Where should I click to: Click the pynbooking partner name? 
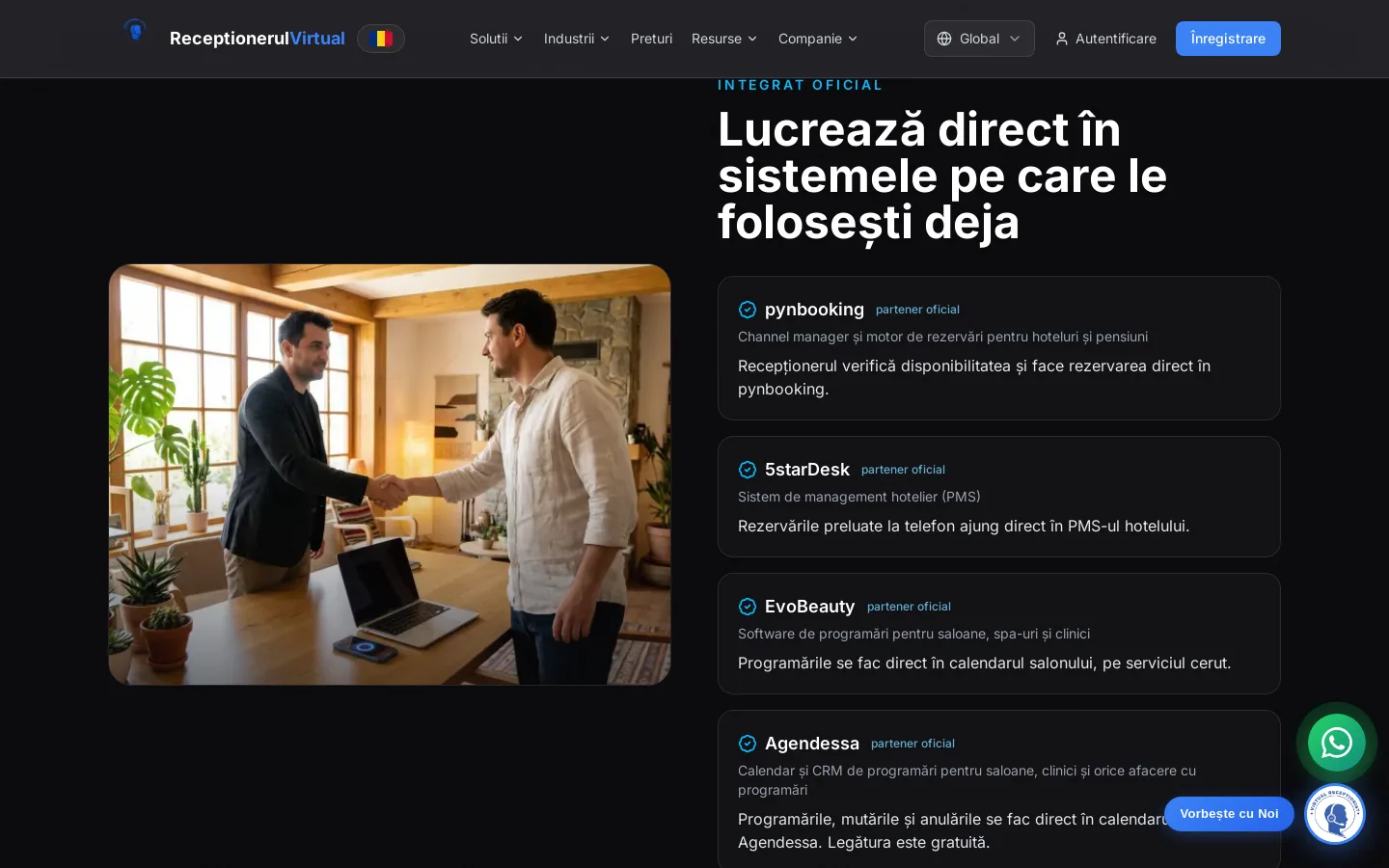(x=814, y=310)
